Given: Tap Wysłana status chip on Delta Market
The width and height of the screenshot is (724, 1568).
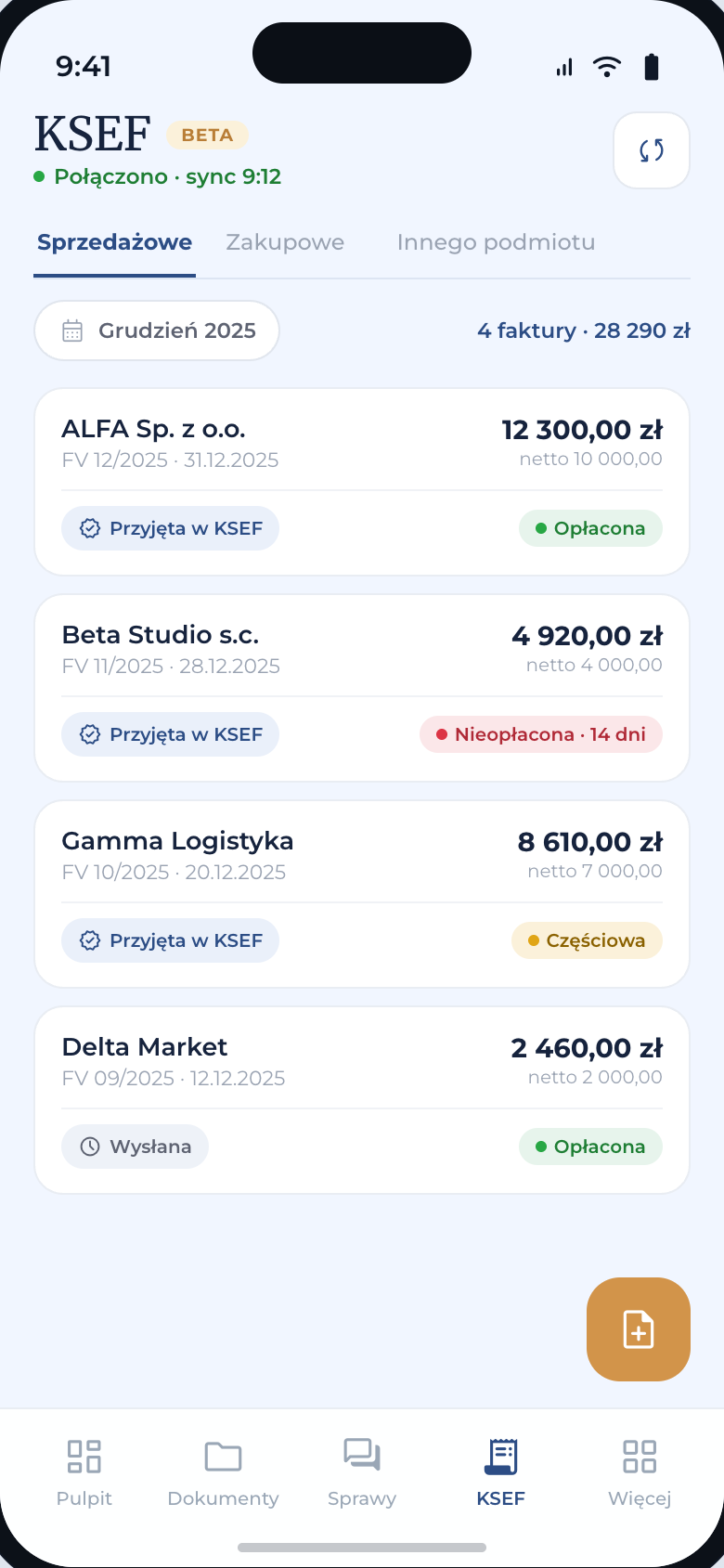Looking at the screenshot, I should [136, 1147].
